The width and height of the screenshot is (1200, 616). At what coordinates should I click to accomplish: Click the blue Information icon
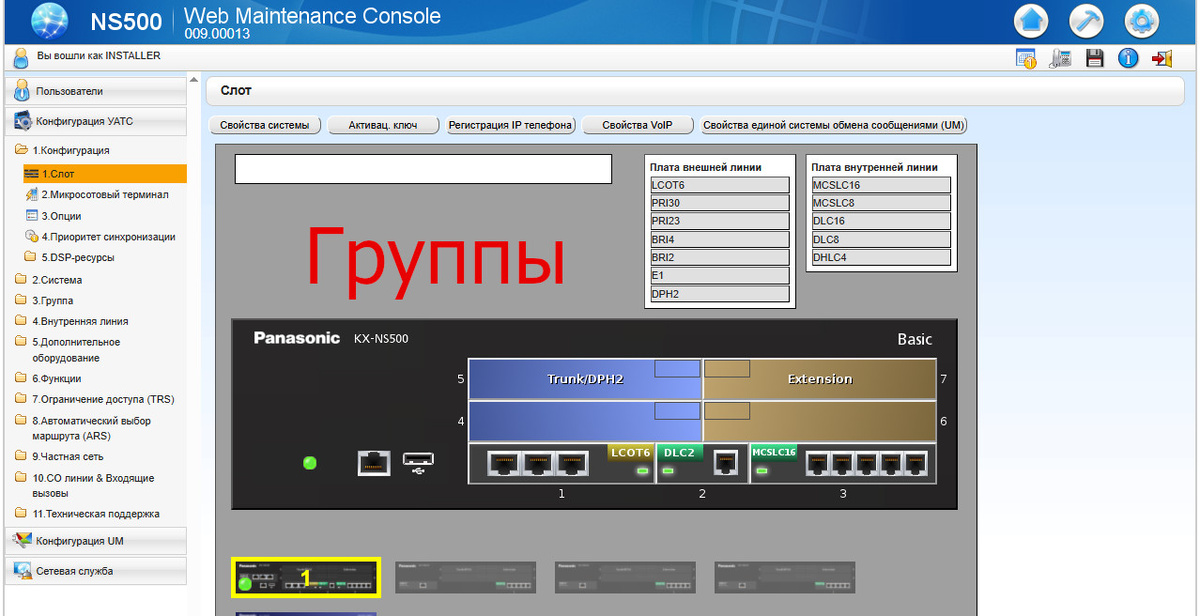pos(1128,58)
